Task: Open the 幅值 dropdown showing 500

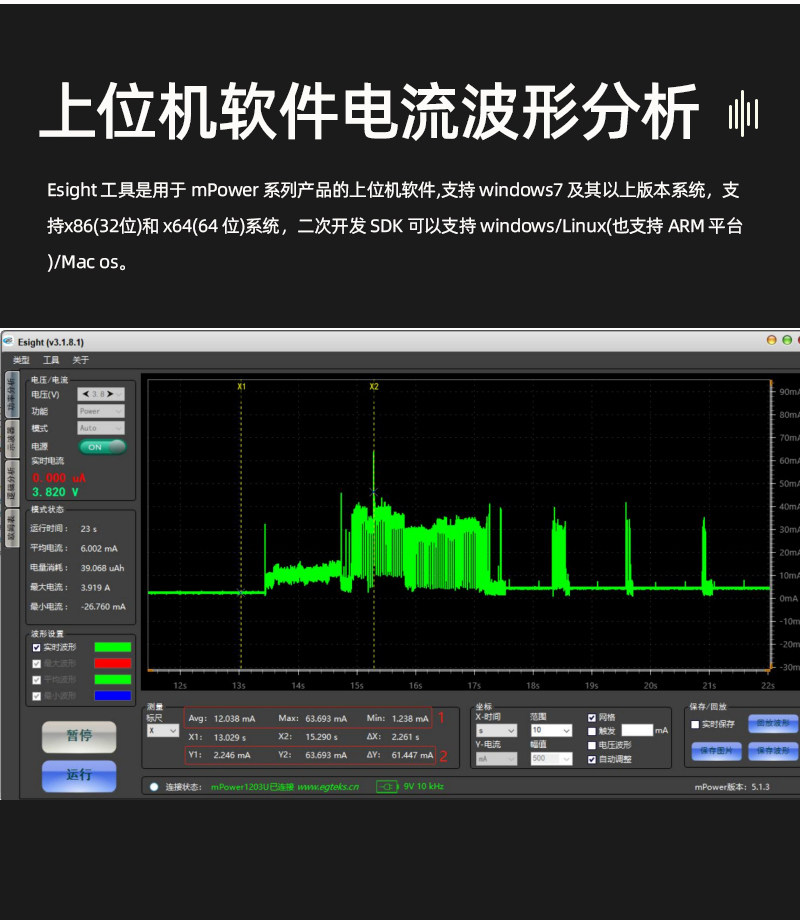Action: 551,759
